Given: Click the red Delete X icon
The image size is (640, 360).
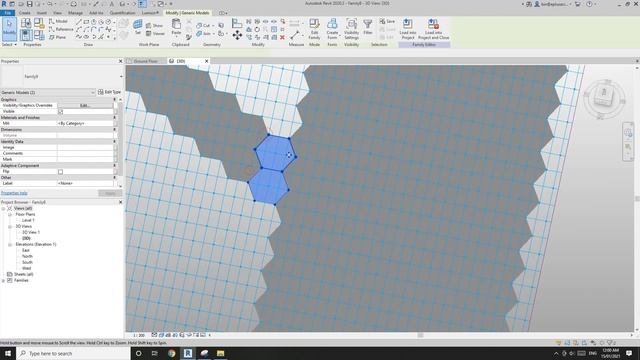Looking at the screenshot, I should (x=282, y=37).
